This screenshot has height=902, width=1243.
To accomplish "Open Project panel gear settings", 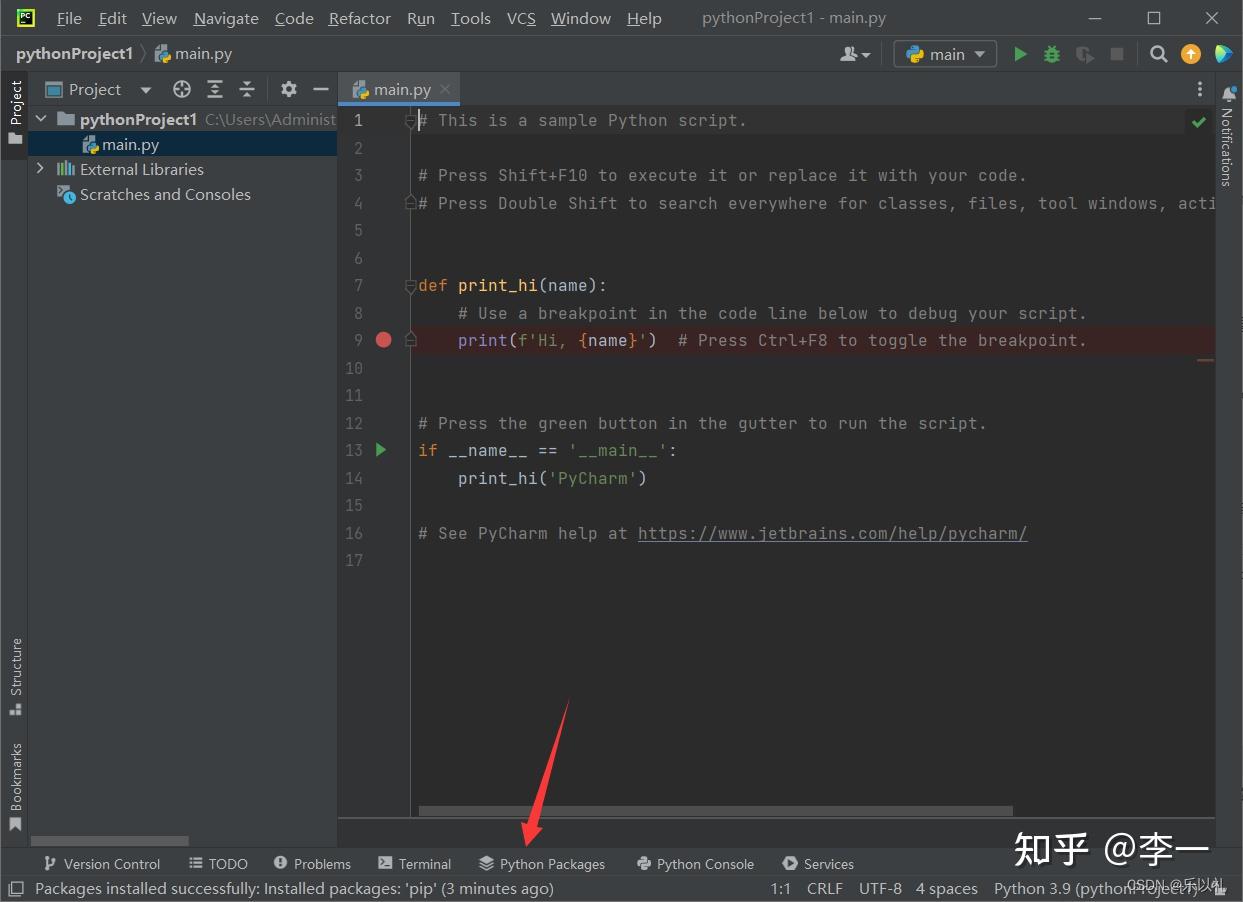I will click(289, 89).
